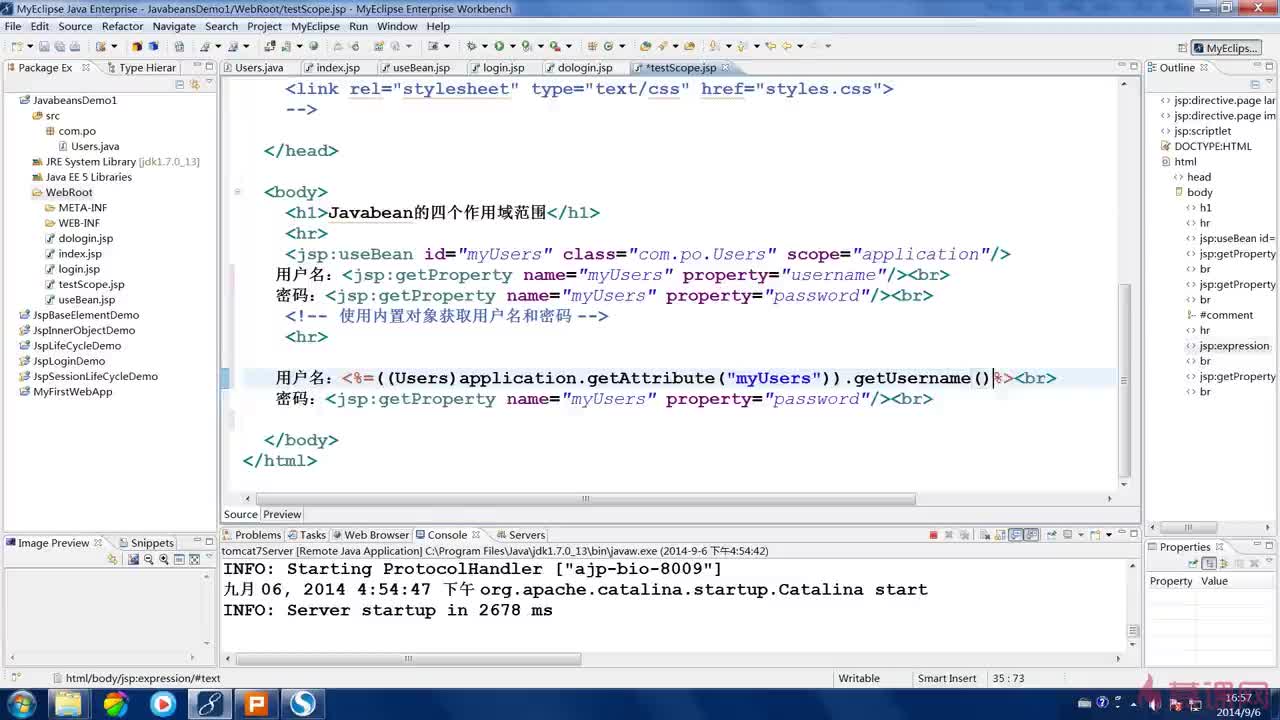
Task: Click the Writable status field
Action: (859, 678)
